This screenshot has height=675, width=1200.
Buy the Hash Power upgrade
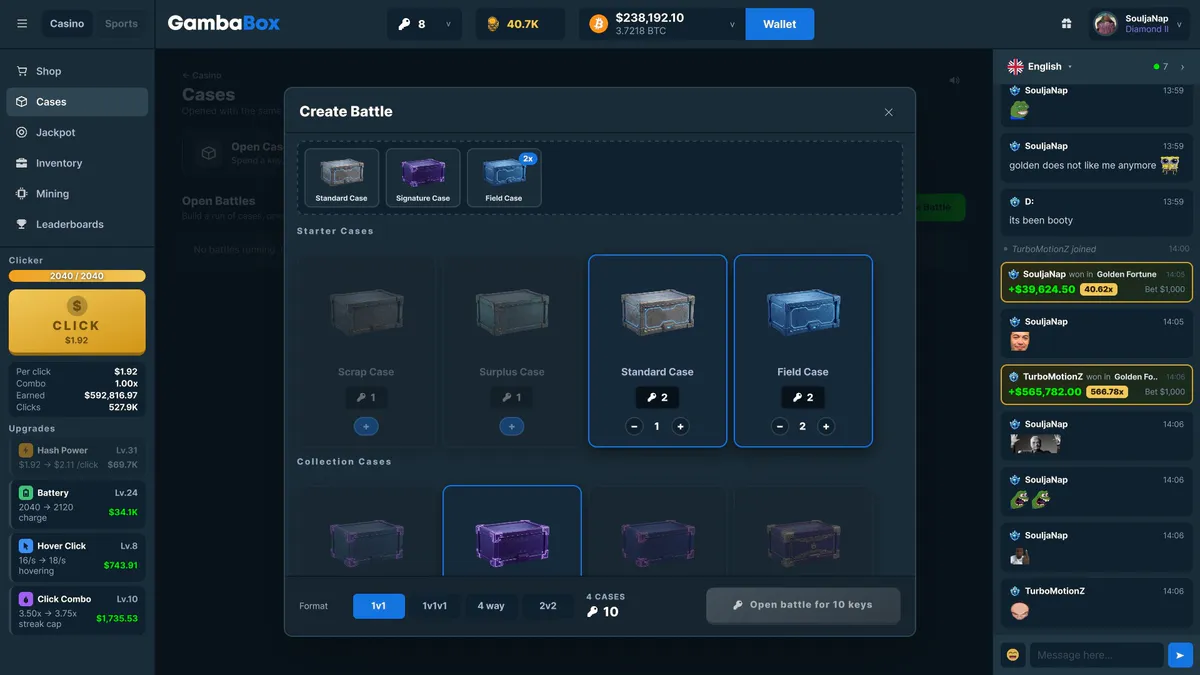click(77, 457)
